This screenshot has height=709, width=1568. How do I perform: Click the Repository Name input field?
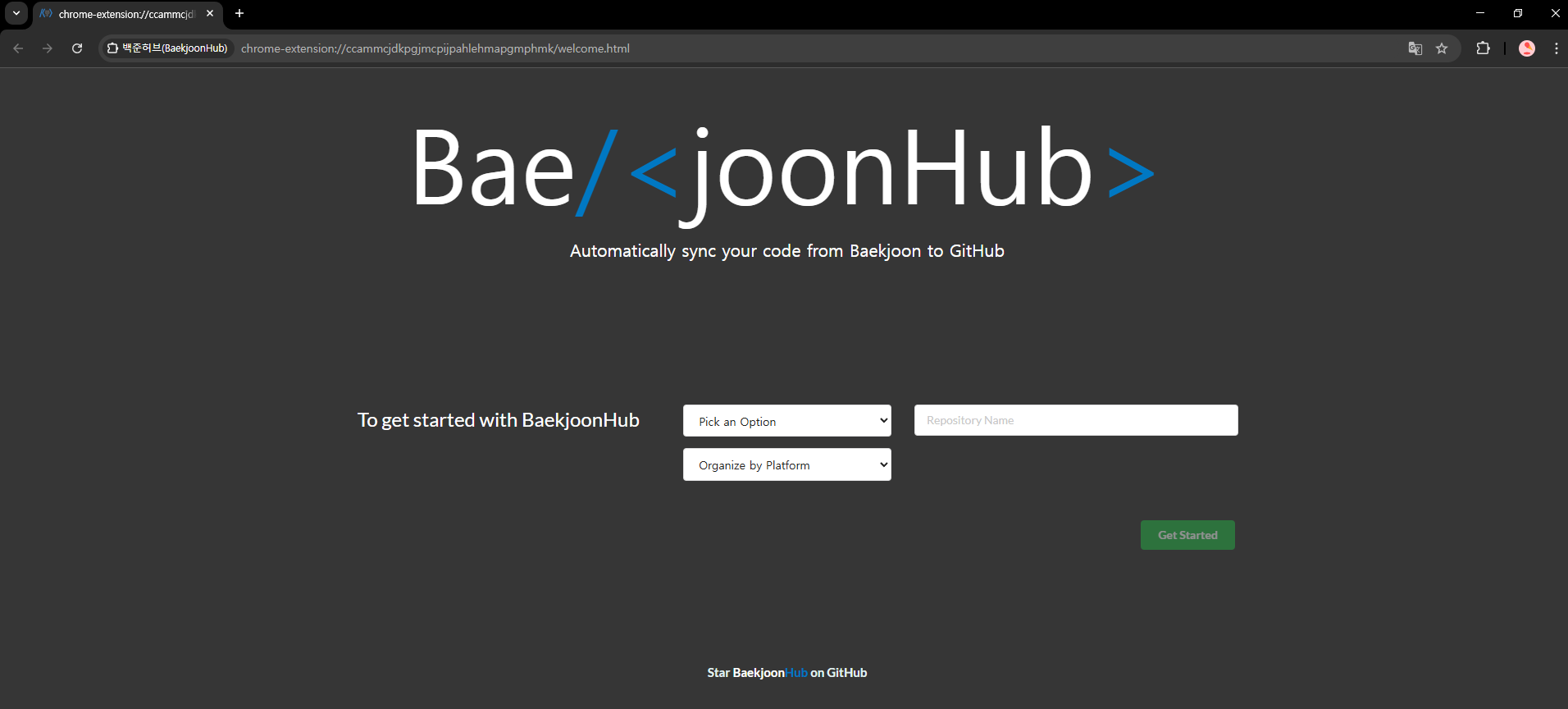pyautogui.click(x=1076, y=420)
